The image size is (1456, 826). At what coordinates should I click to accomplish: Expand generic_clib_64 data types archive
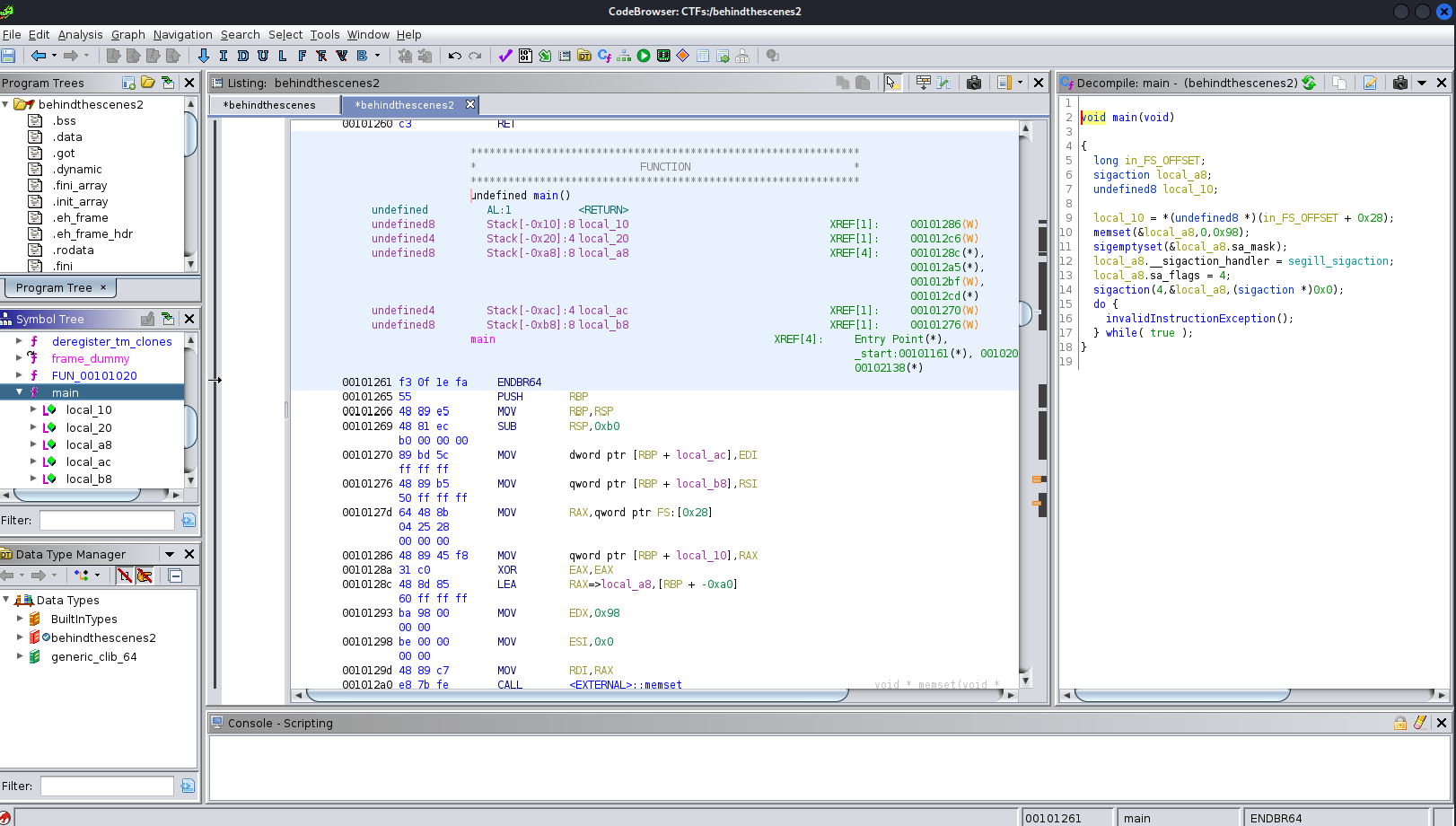click(20, 656)
